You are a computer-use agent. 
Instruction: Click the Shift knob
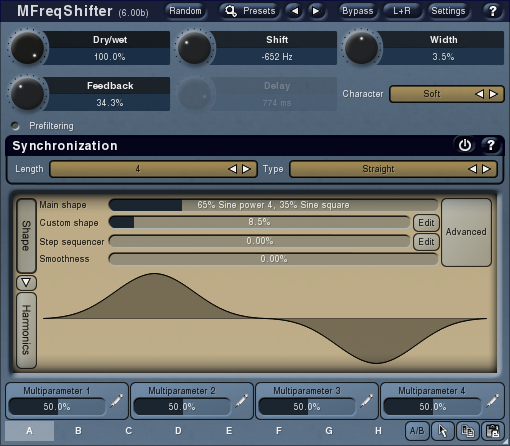pos(194,48)
